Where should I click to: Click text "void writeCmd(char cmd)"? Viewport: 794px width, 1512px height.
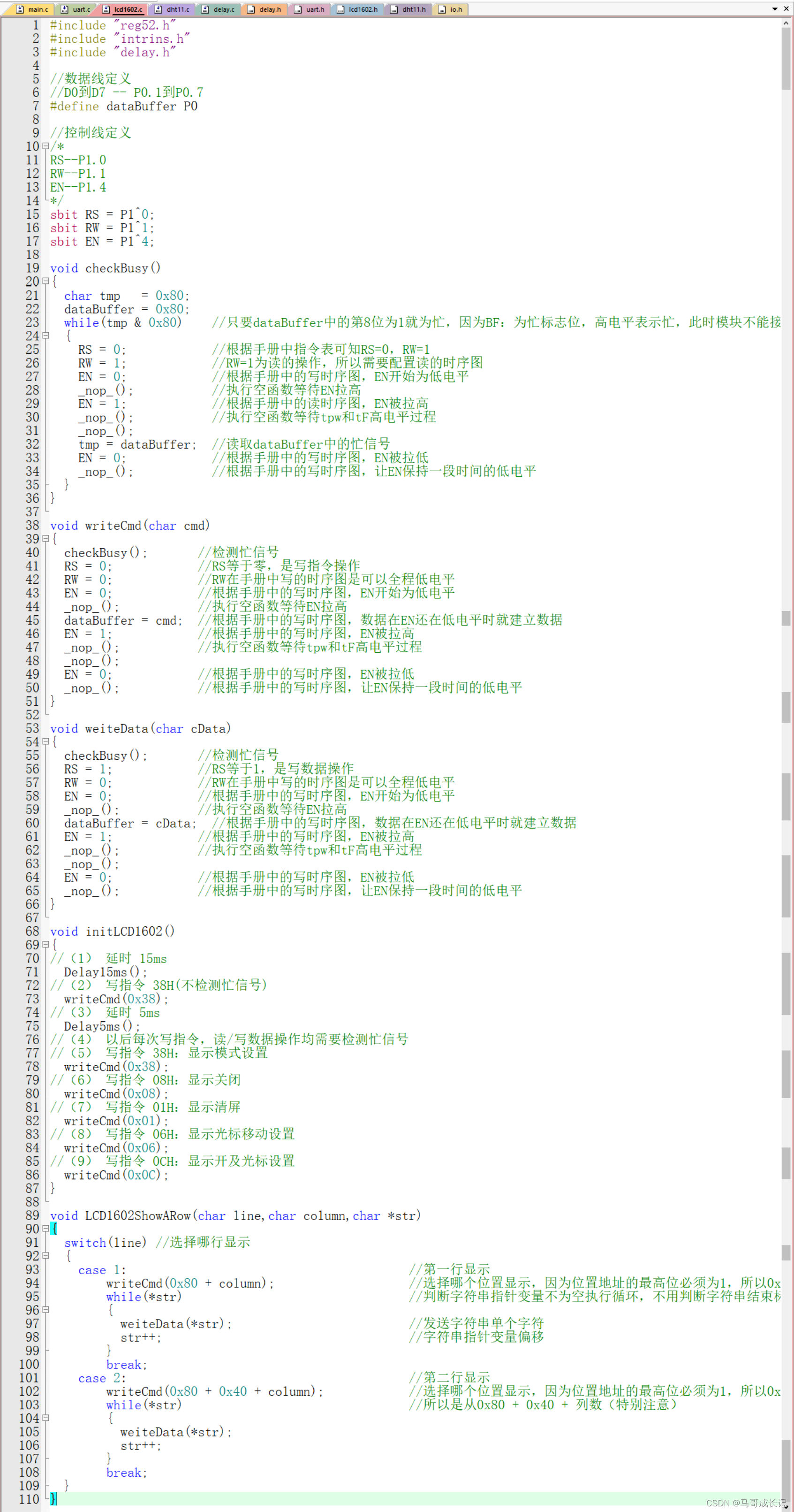(130, 525)
